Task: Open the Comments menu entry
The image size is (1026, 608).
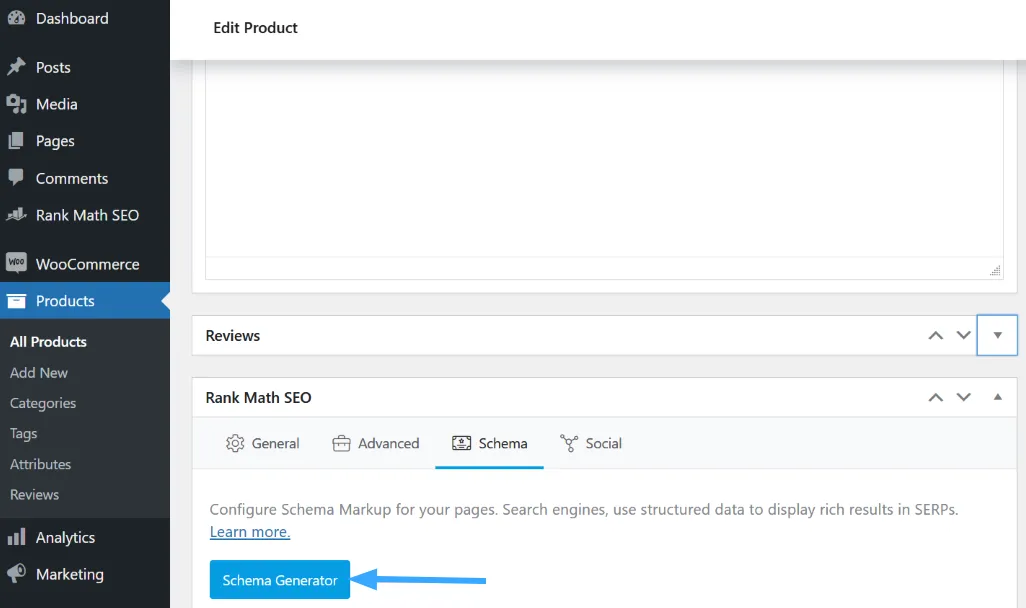Action: [x=85, y=178]
